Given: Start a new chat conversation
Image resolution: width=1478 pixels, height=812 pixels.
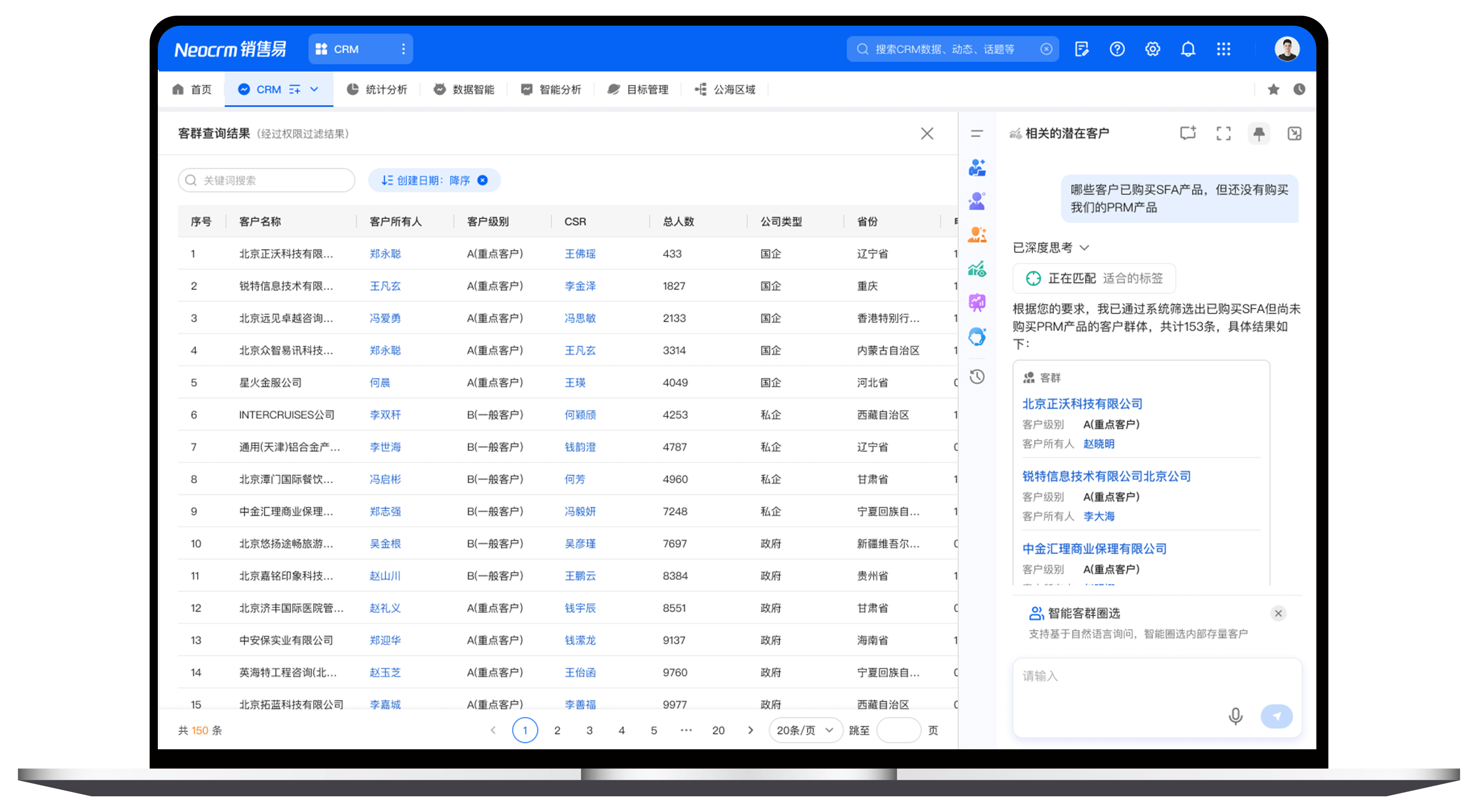Looking at the screenshot, I should (1188, 134).
